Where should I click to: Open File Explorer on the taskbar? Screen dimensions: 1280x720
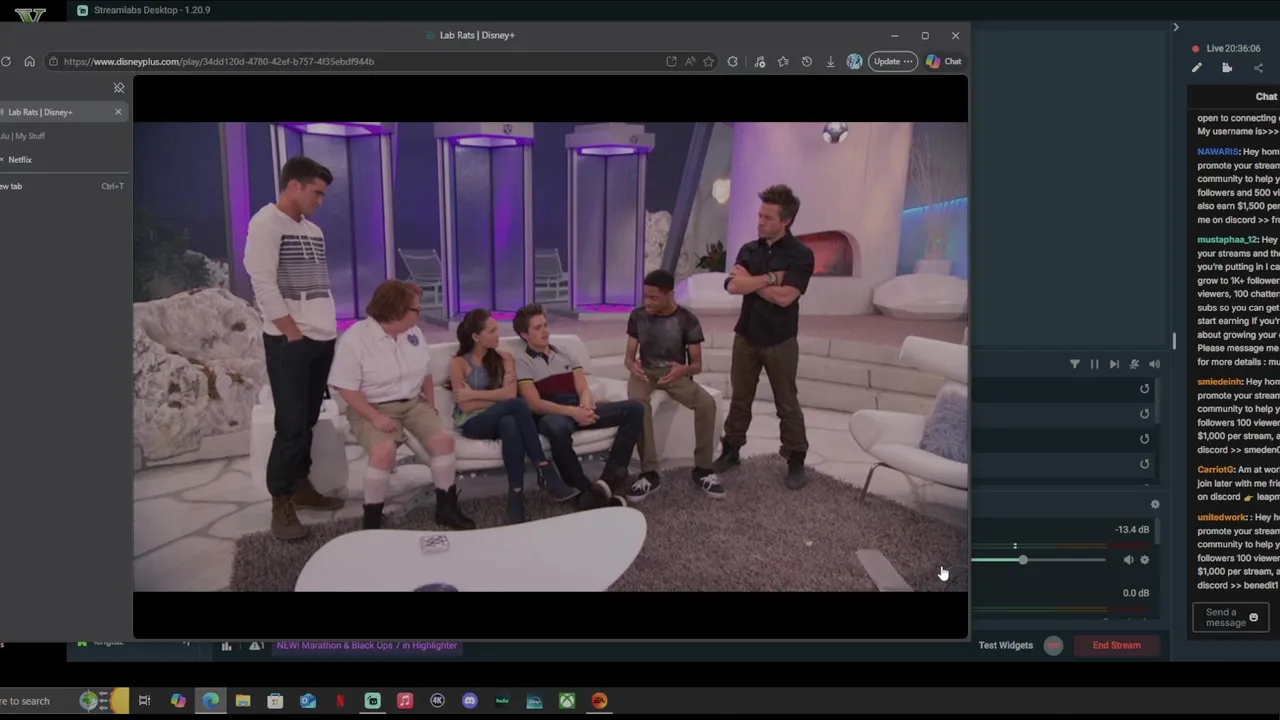pos(243,701)
